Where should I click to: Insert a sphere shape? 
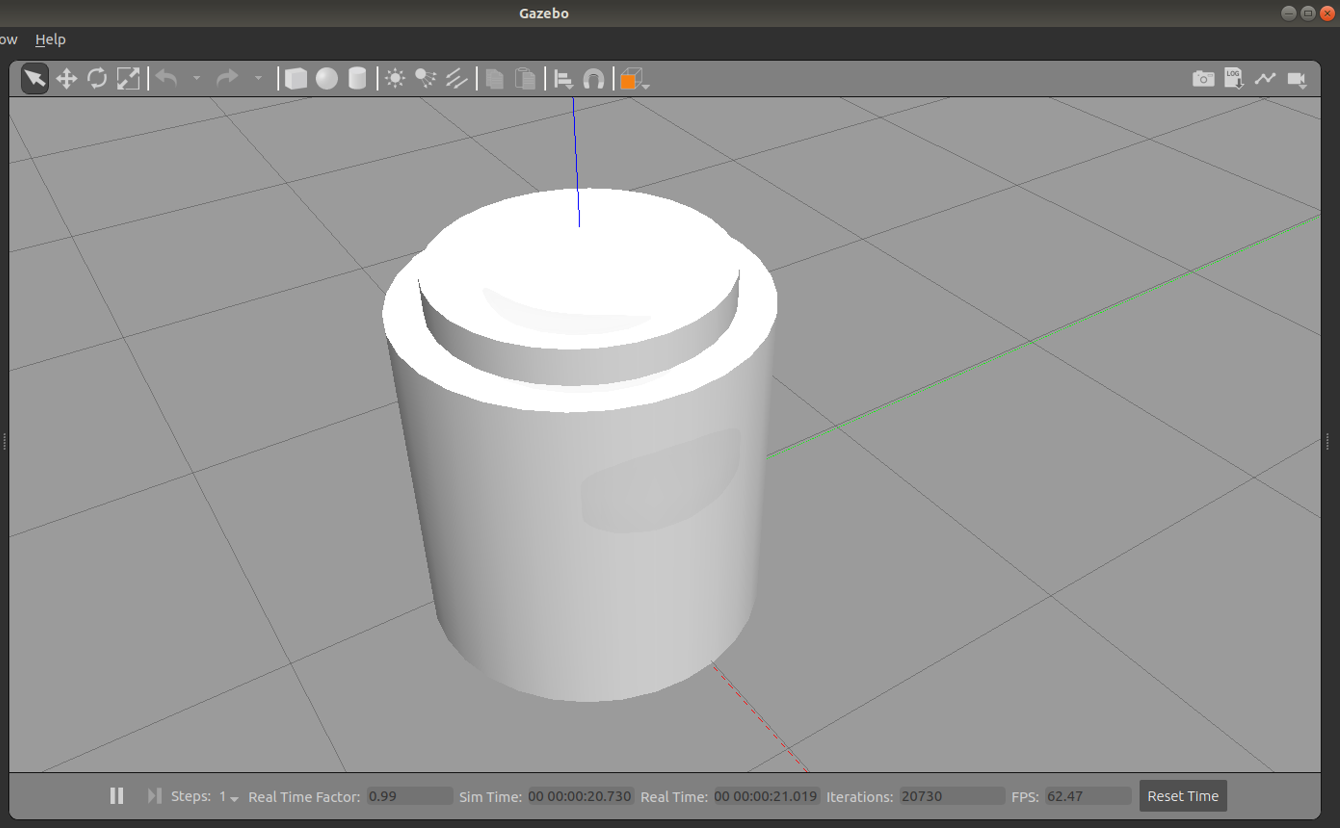[x=327, y=79]
